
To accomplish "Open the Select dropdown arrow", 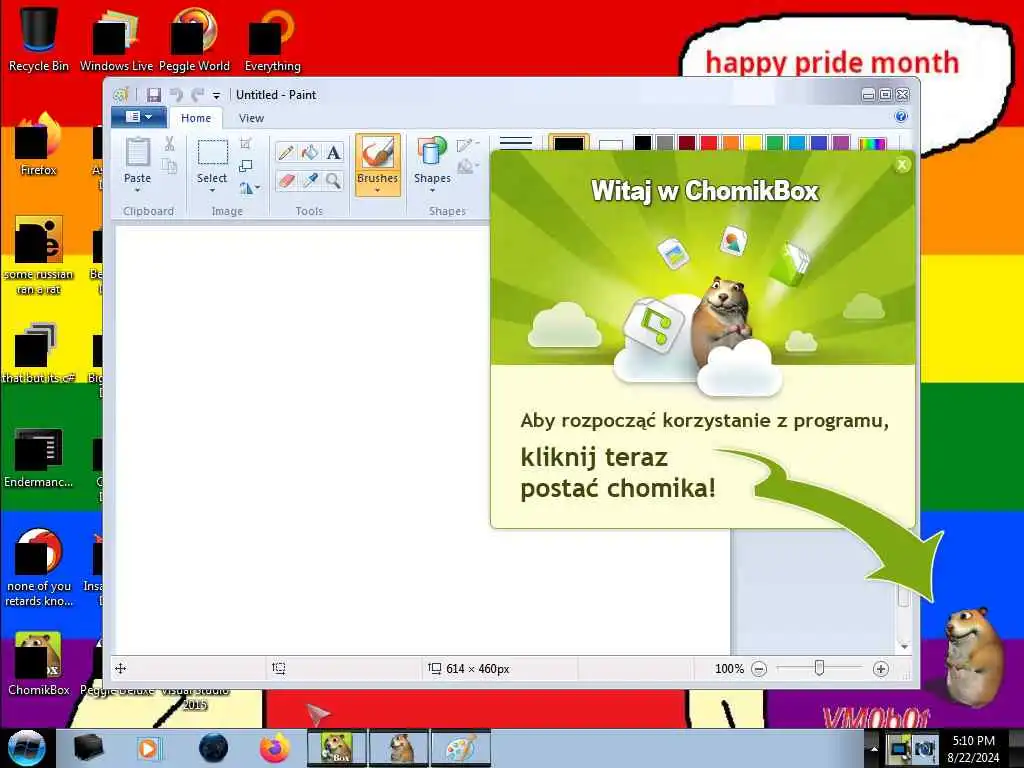I will pyautogui.click(x=212, y=191).
